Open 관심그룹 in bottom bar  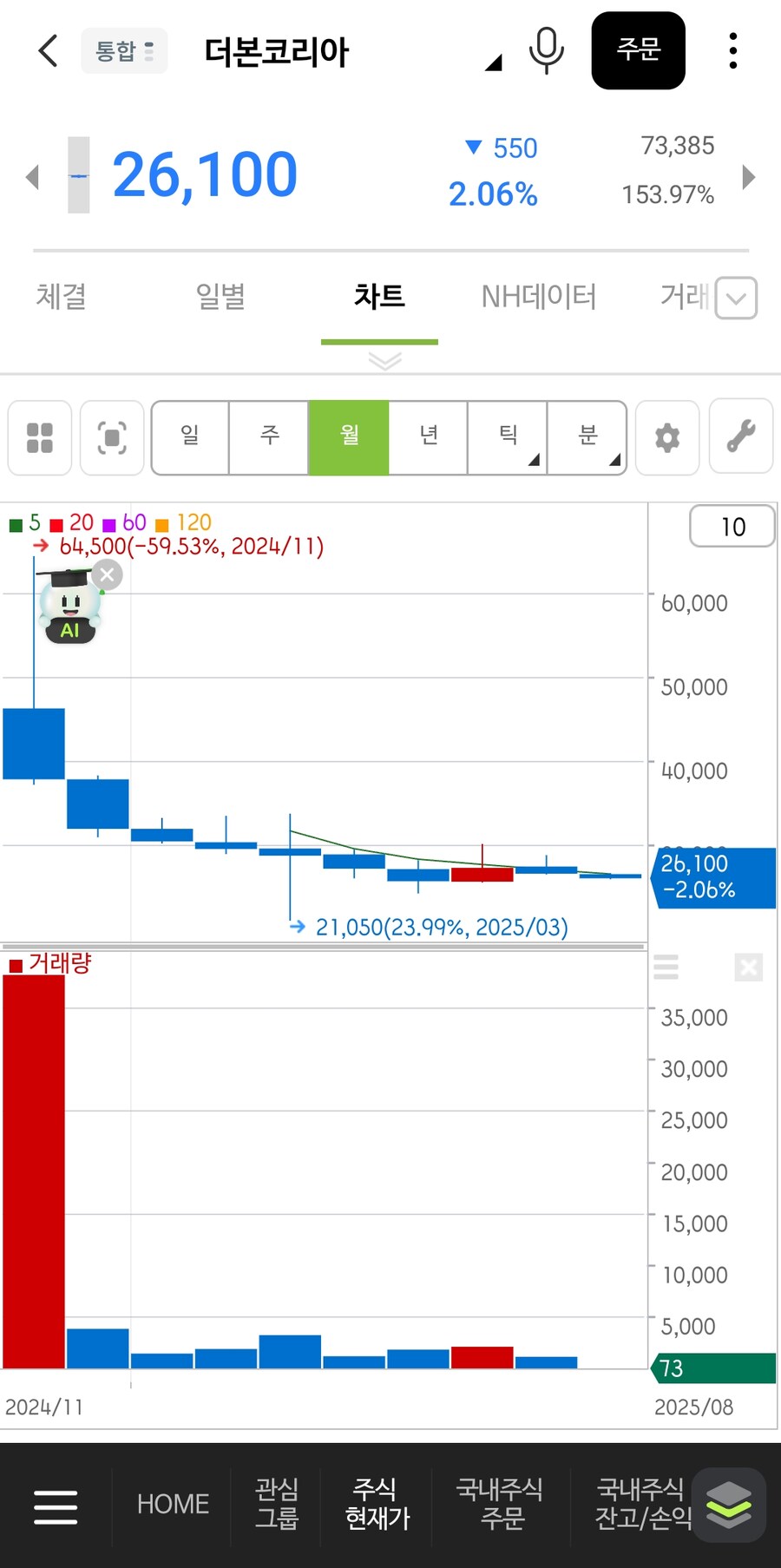277,1504
